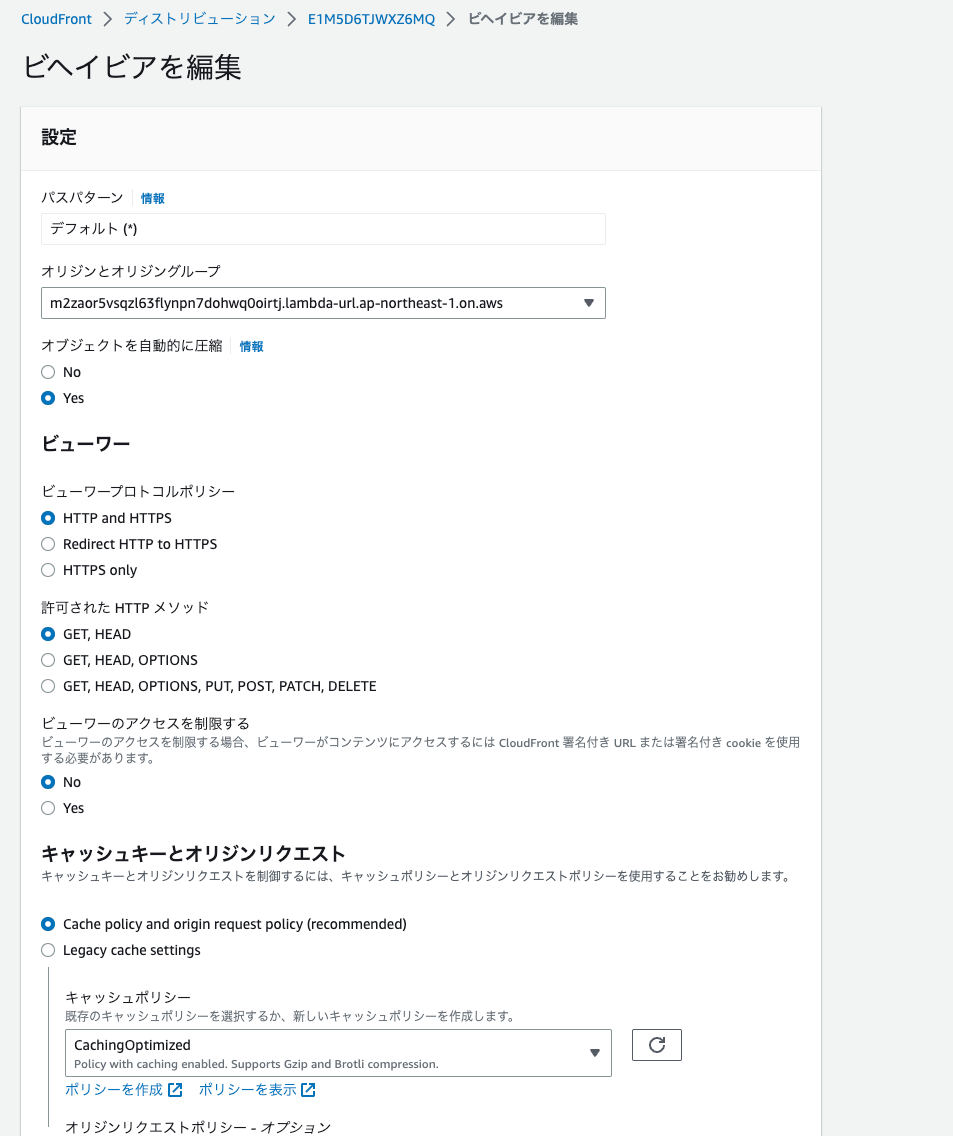Select No for restricting viewer access

click(48, 782)
